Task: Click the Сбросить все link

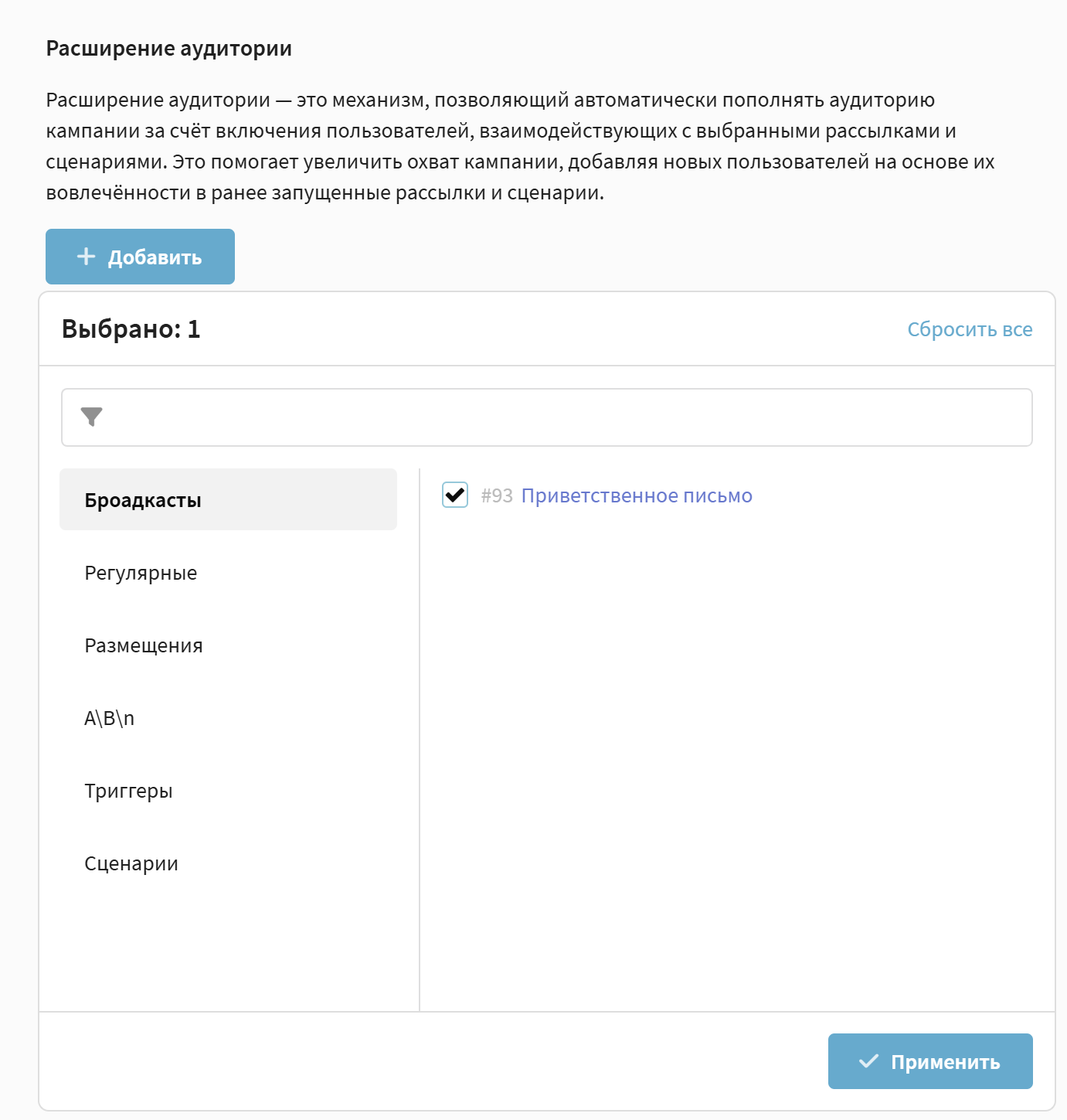Action: (x=970, y=329)
